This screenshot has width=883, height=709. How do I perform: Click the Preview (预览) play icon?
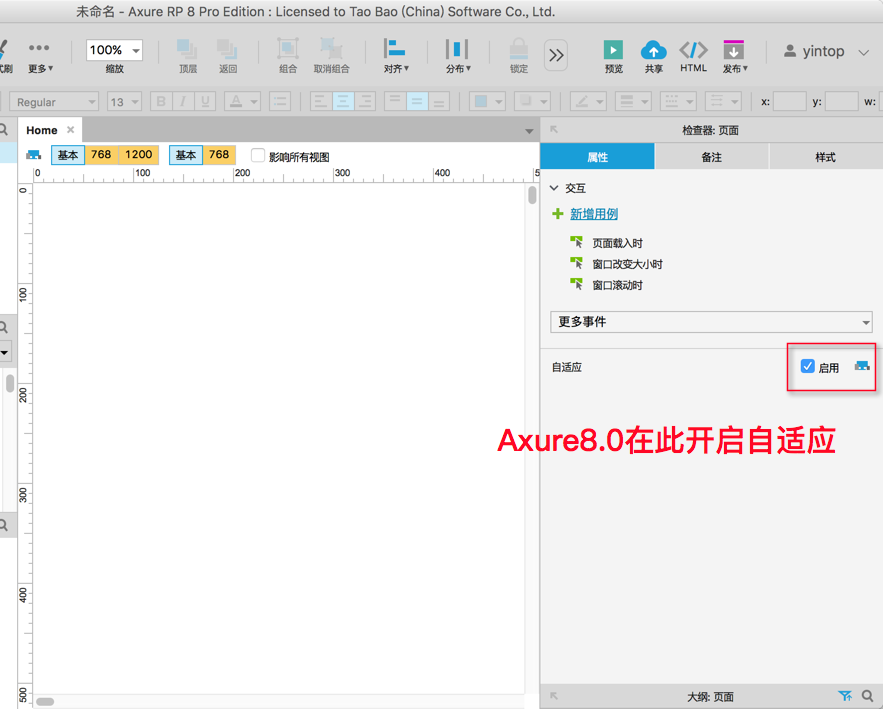pyautogui.click(x=613, y=50)
